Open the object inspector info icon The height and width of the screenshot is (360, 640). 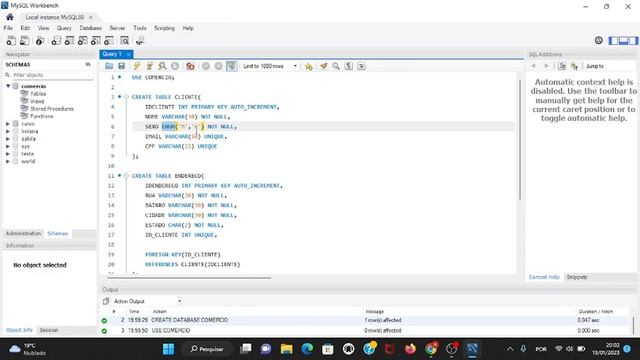pos(40,40)
